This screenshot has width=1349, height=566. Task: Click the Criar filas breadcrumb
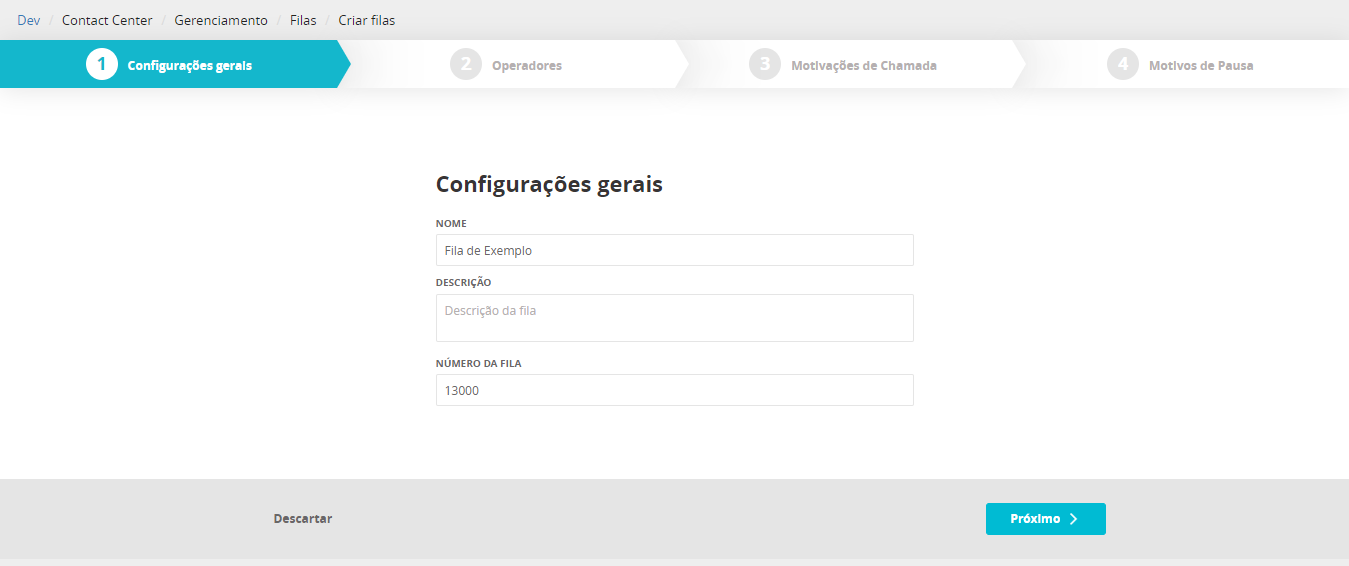(366, 20)
